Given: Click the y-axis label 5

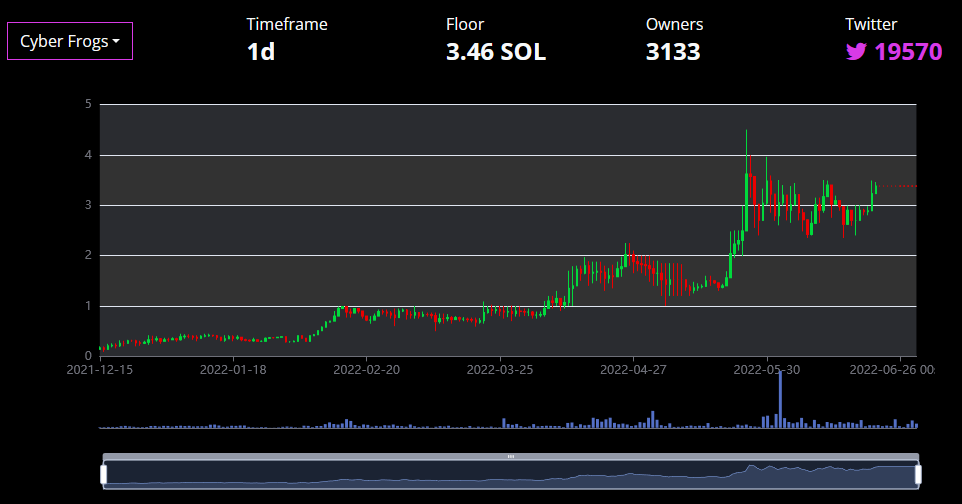Looking at the screenshot, I should (88, 104).
